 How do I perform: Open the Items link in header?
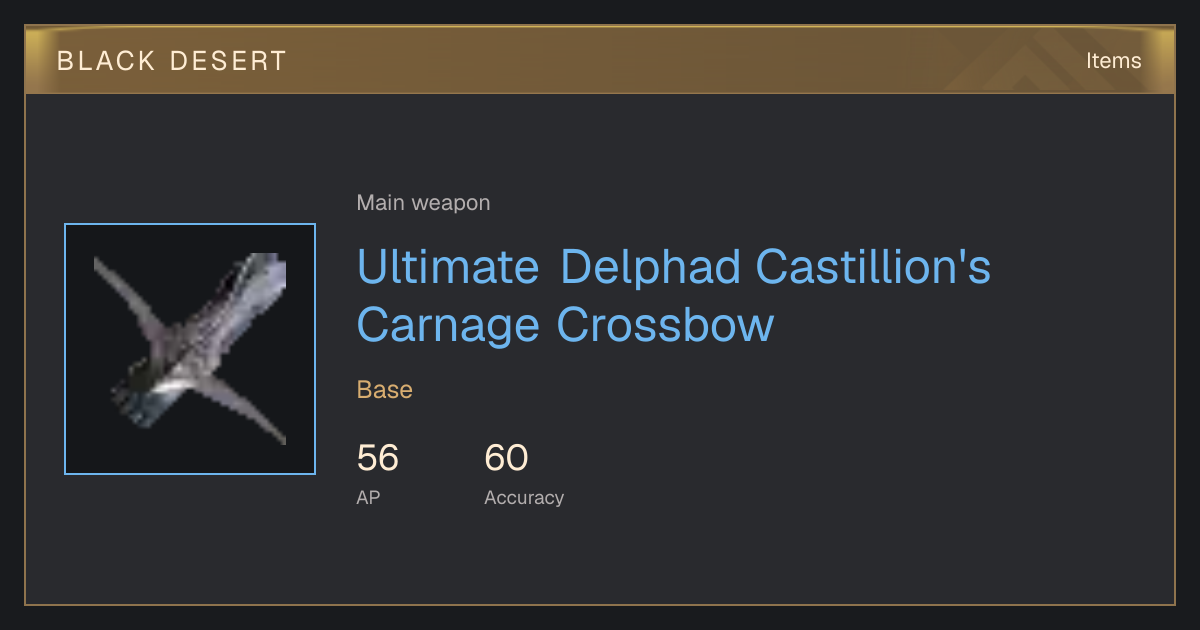[1113, 61]
